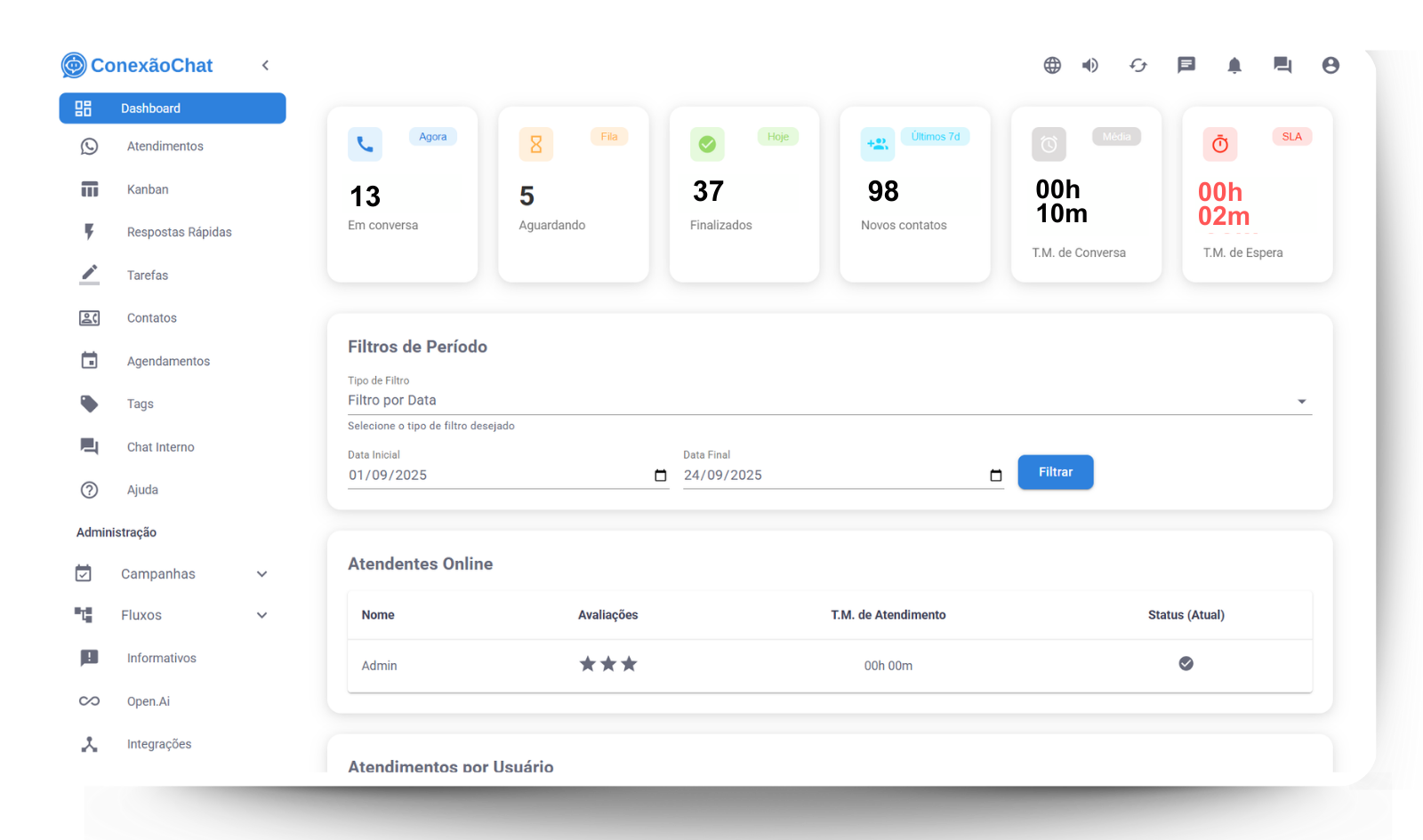Select Respostas Rápidas in the sidebar
Screen dimensions: 1423x840
click(x=179, y=232)
